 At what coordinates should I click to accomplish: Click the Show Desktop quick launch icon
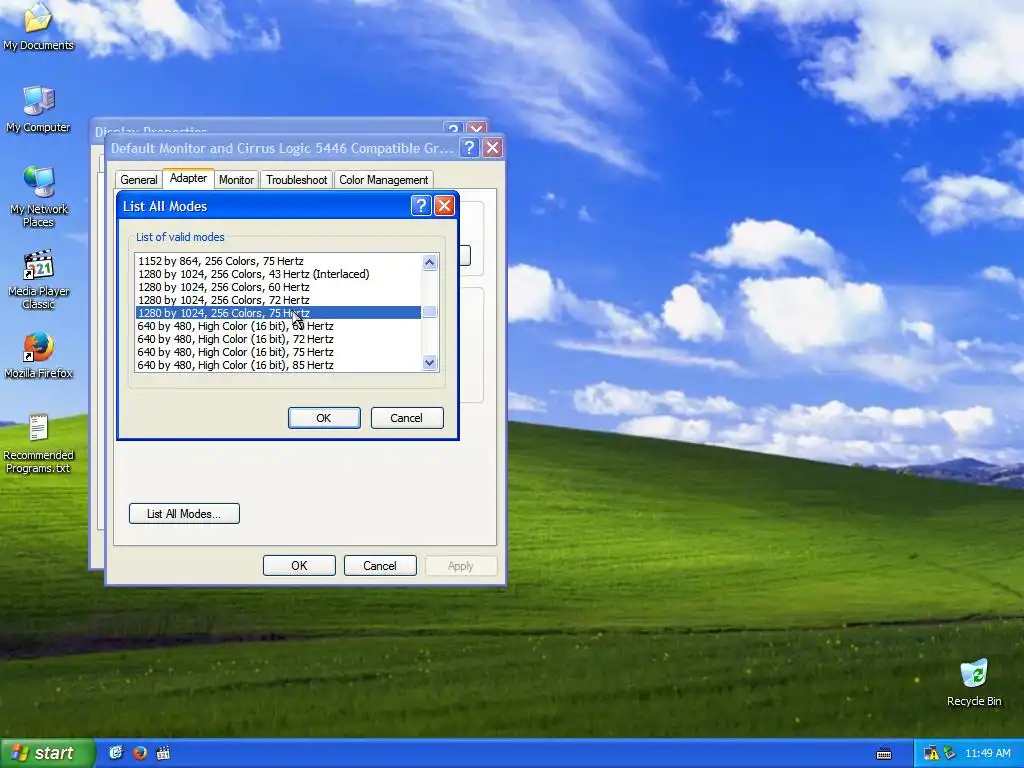pyautogui.click(x=116, y=753)
